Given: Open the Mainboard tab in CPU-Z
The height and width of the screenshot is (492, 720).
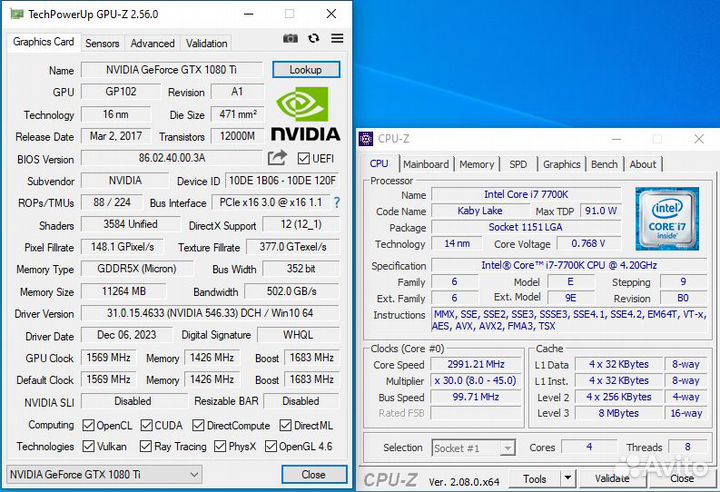Looking at the screenshot, I should click(x=426, y=164).
